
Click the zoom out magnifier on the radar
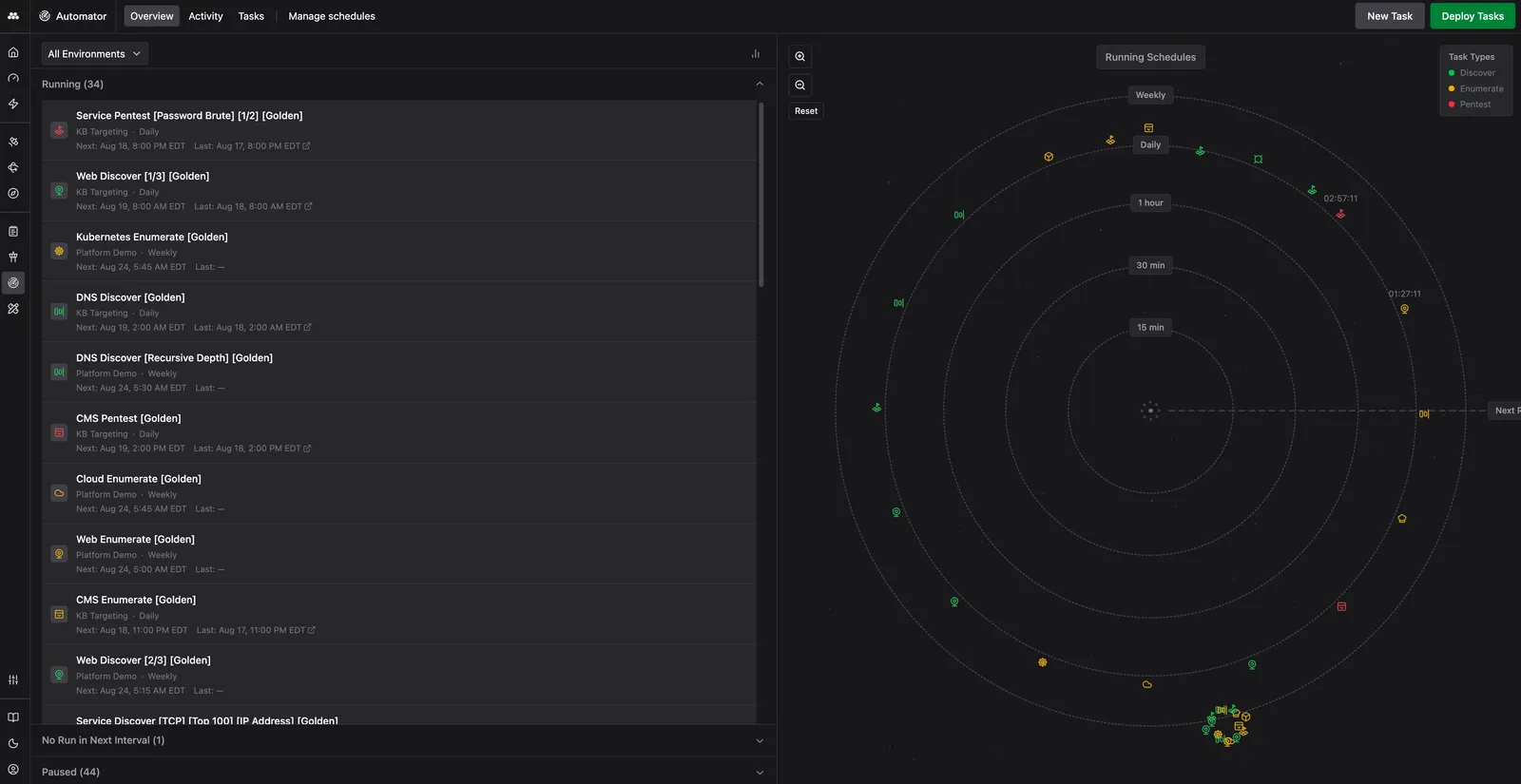tap(800, 86)
